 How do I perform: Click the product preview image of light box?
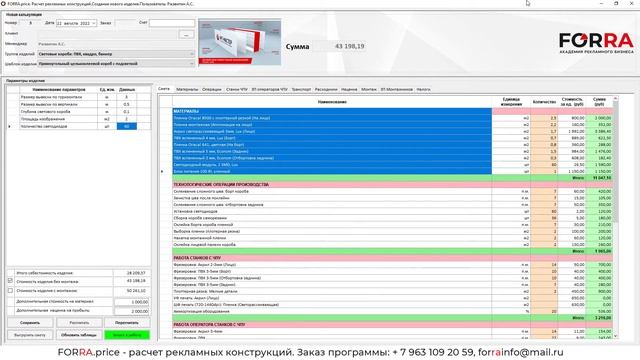tap(240, 42)
